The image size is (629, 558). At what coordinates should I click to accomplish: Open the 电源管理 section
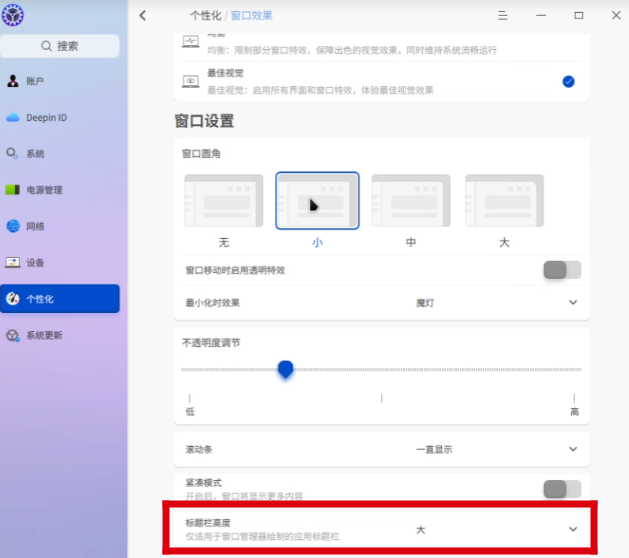pyautogui.click(x=60, y=190)
